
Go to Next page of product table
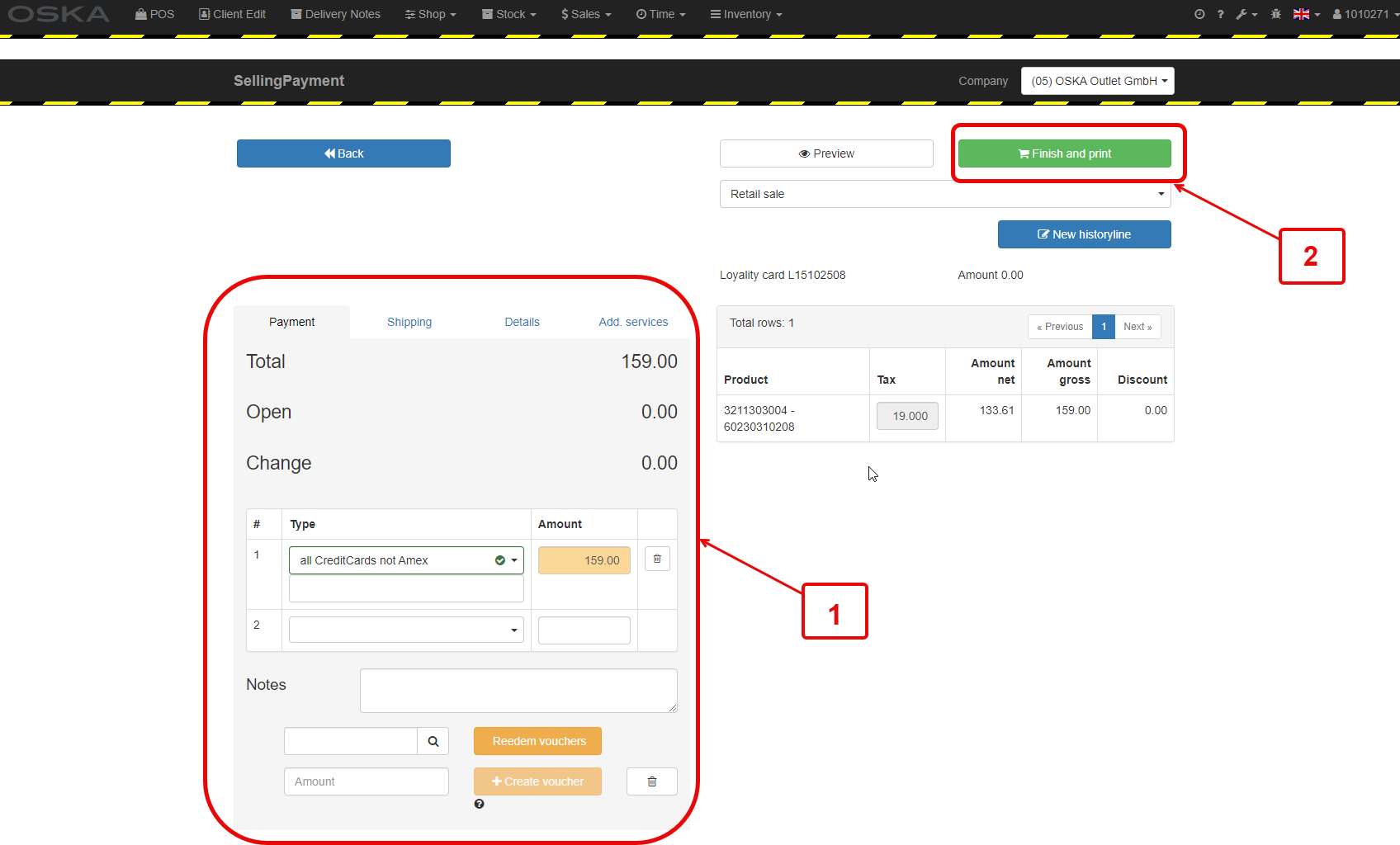(x=1137, y=327)
